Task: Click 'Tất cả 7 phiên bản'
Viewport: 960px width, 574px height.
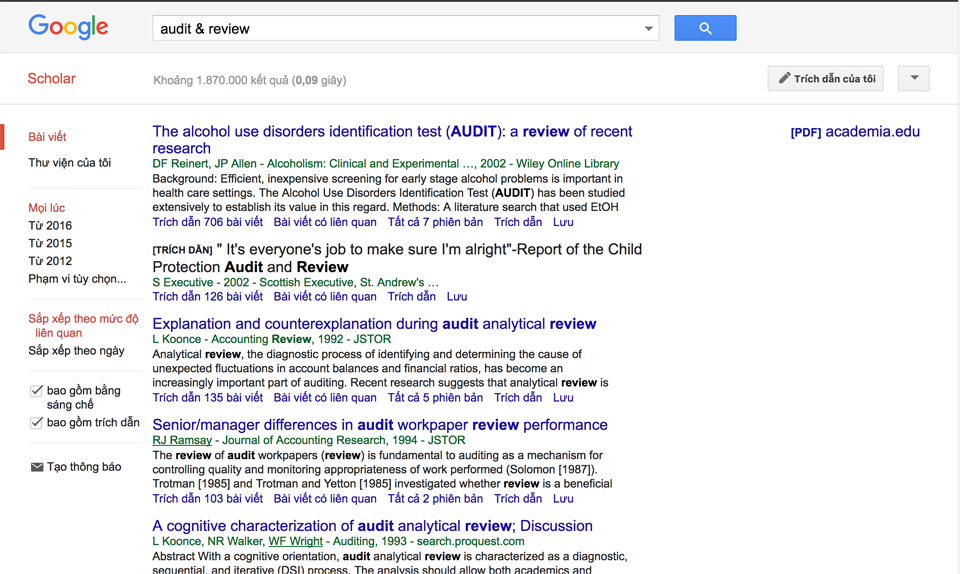Action: coord(435,222)
